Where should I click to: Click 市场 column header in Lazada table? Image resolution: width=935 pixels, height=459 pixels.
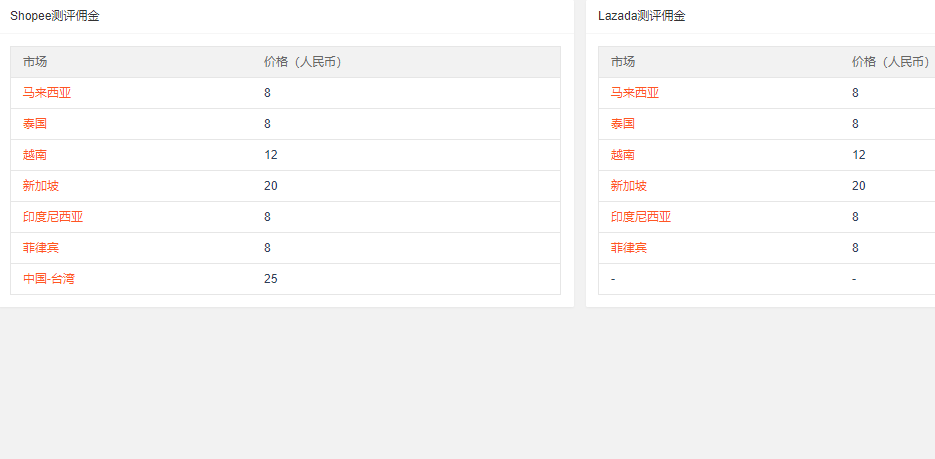pyautogui.click(x=623, y=62)
